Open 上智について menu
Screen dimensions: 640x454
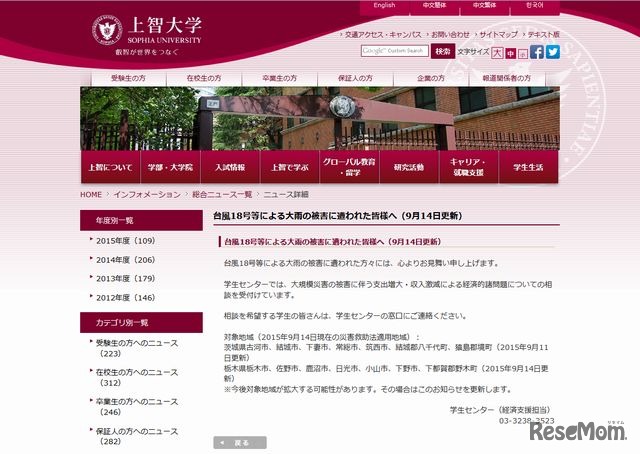[x=110, y=167]
